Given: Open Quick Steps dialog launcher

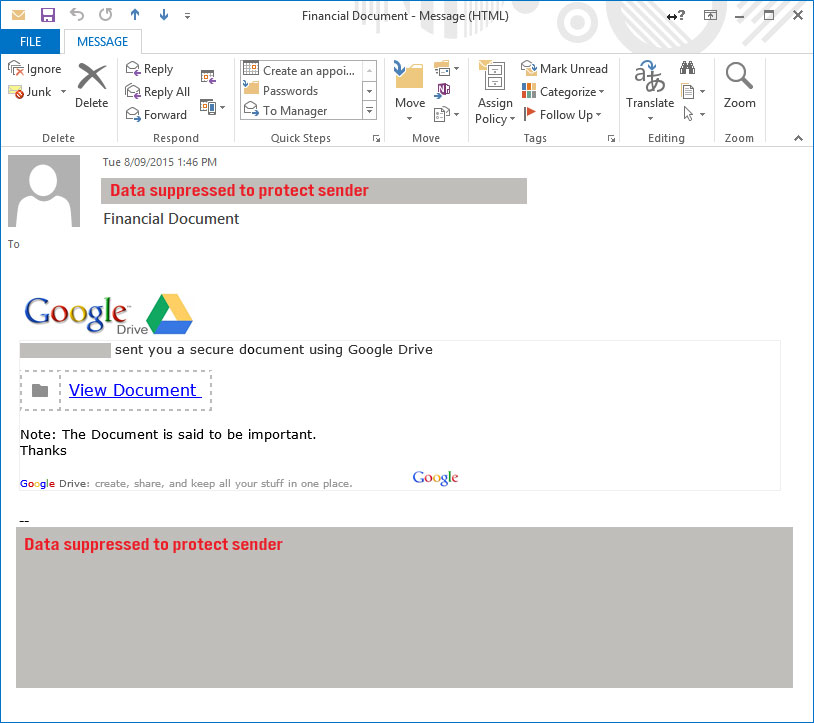Looking at the screenshot, I should [x=376, y=139].
